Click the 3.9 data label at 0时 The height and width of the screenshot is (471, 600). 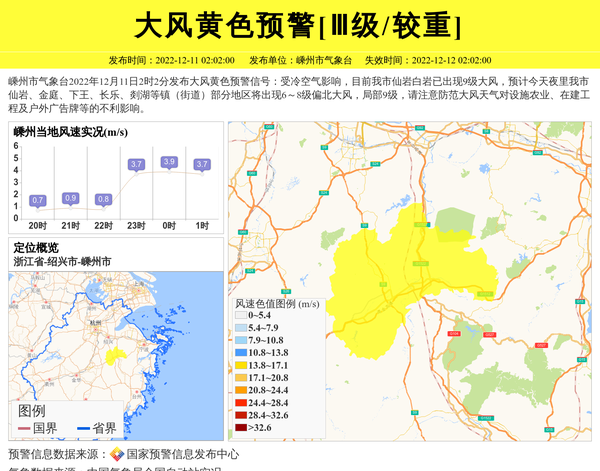[x=169, y=162]
